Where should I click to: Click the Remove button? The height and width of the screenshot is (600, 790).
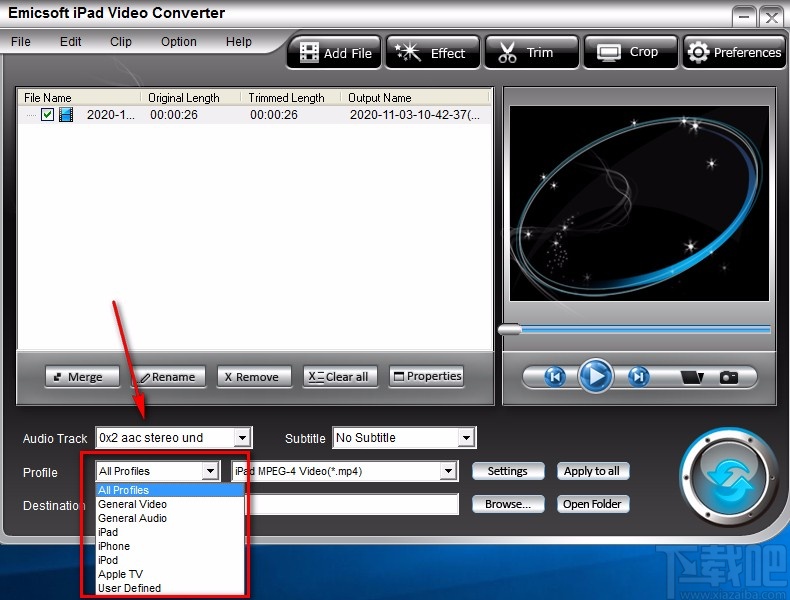[254, 377]
